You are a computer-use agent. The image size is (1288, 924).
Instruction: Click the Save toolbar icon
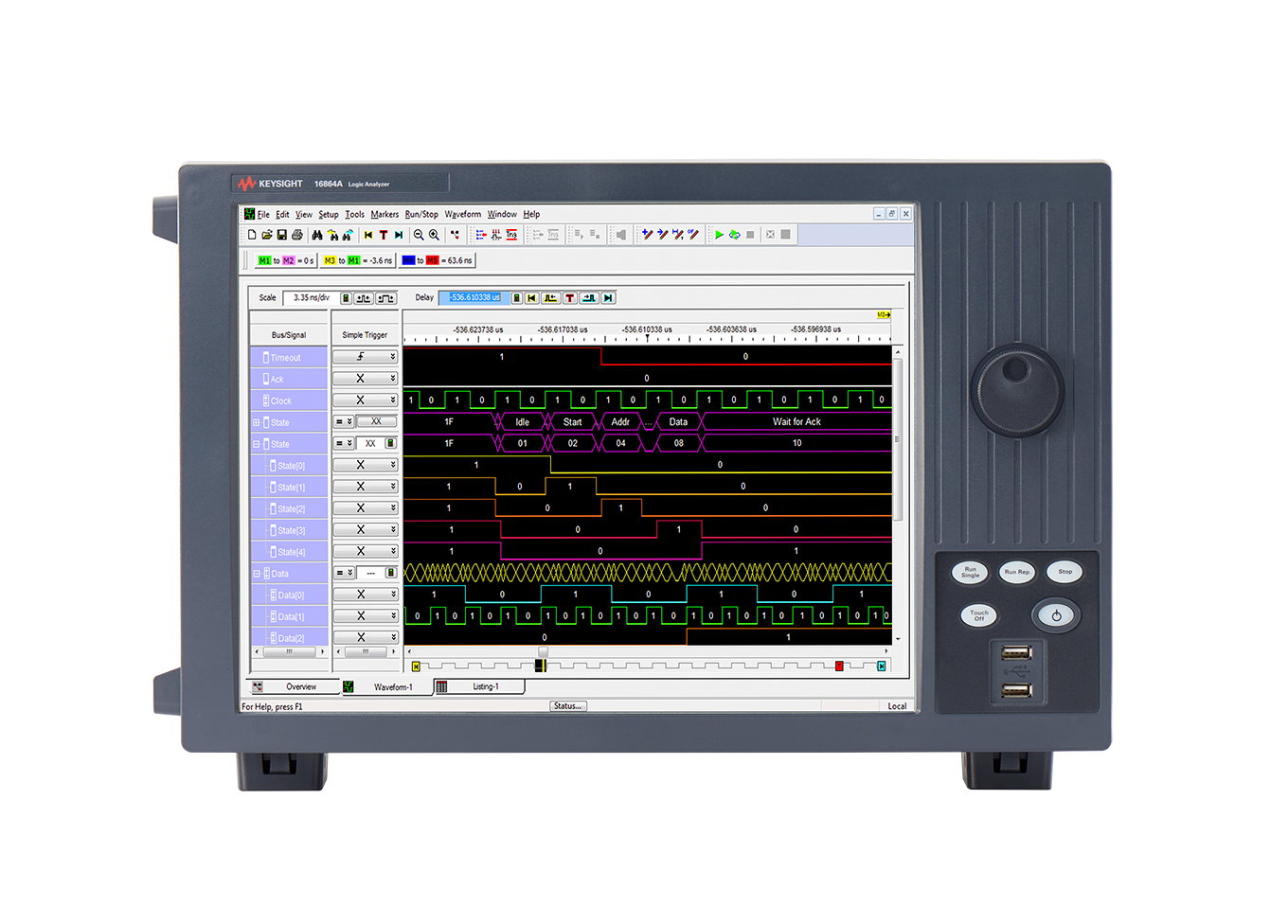pyautogui.click(x=282, y=234)
